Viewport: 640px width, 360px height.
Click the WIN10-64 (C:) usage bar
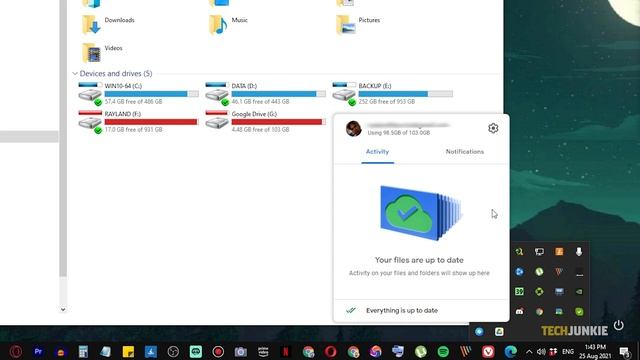[x=151, y=94]
